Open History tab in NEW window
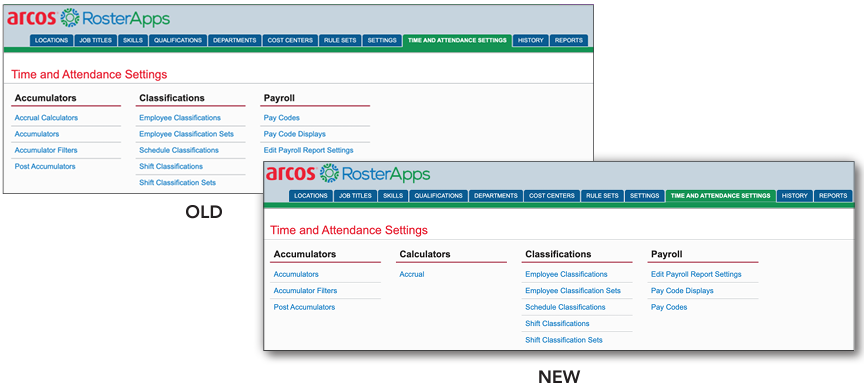This screenshot has height=388, width=864. 795,196
